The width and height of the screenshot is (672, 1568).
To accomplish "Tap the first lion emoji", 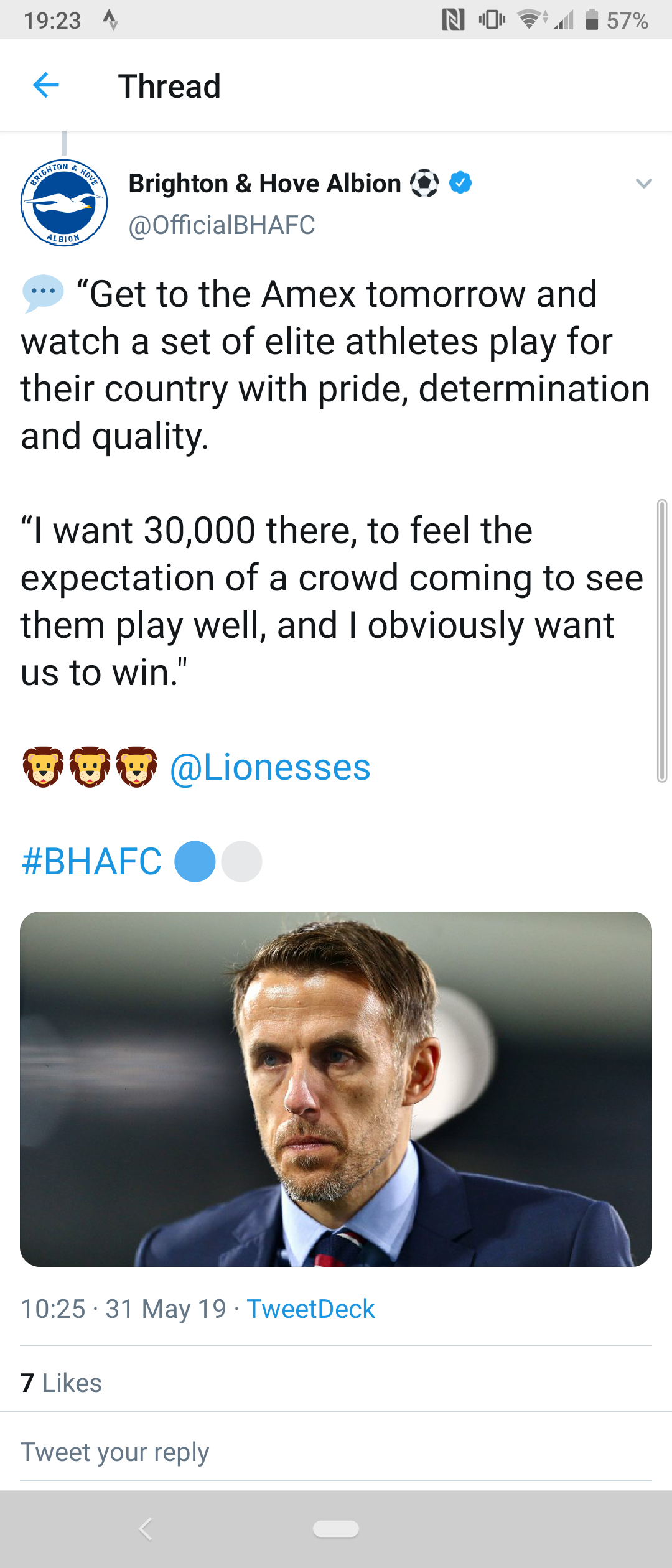I will 43,767.
